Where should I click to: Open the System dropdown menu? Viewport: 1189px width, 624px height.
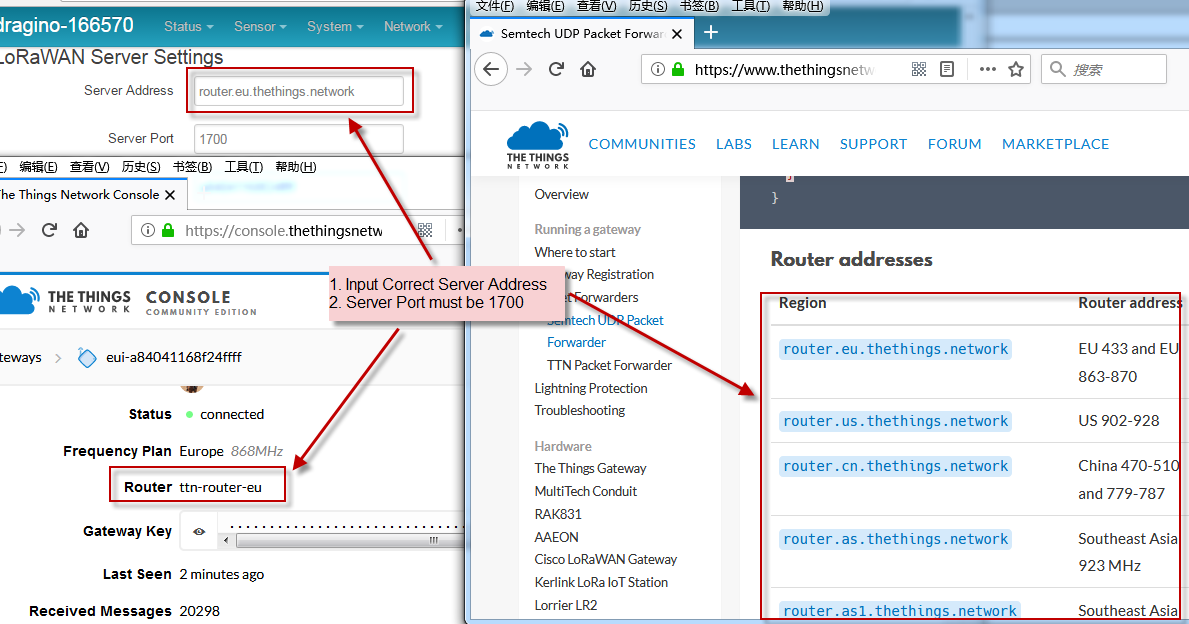334,27
